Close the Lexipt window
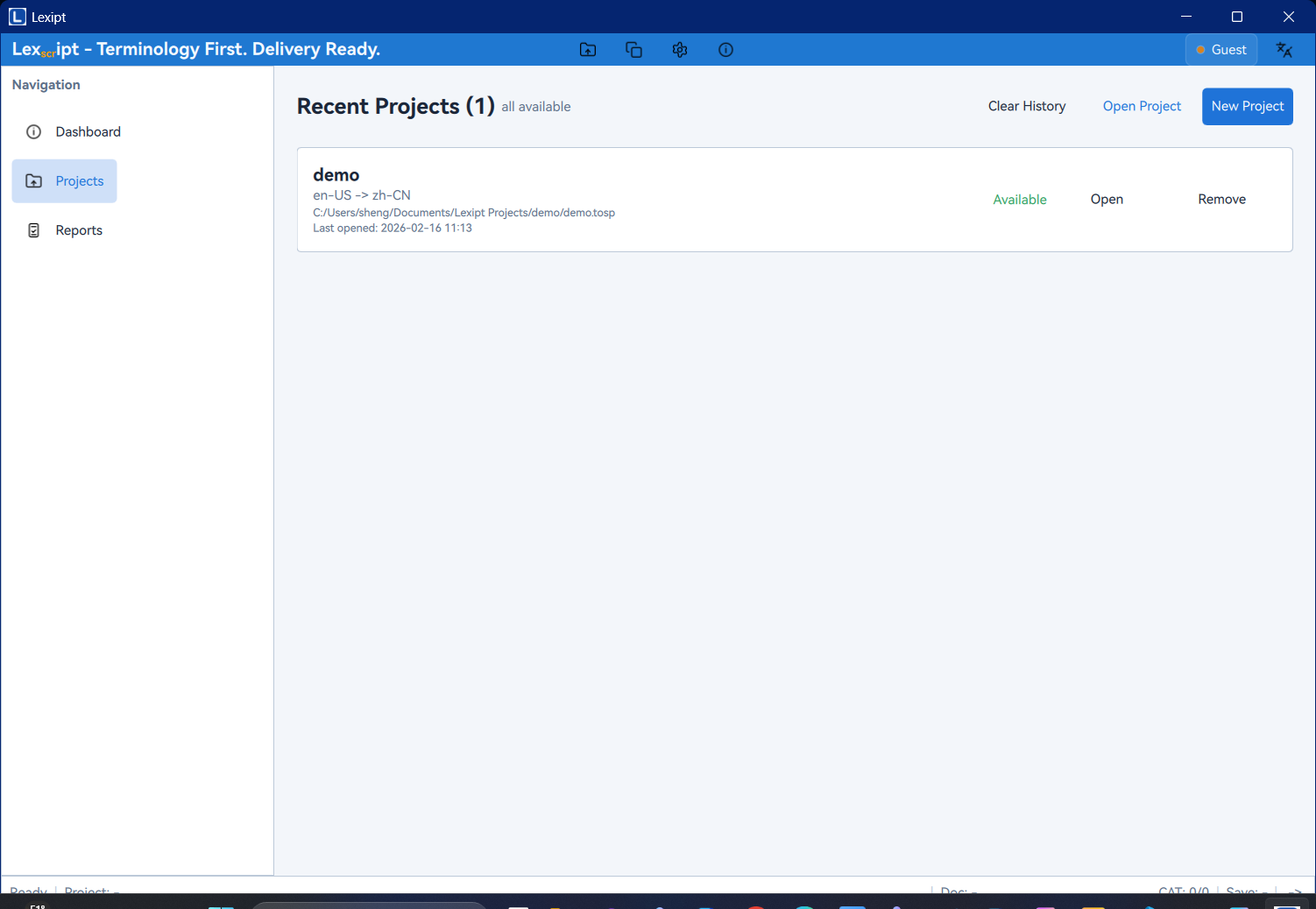Image resolution: width=1316 pixels, height=909 pixels. pyautogui.click(x=1288, y=17)
